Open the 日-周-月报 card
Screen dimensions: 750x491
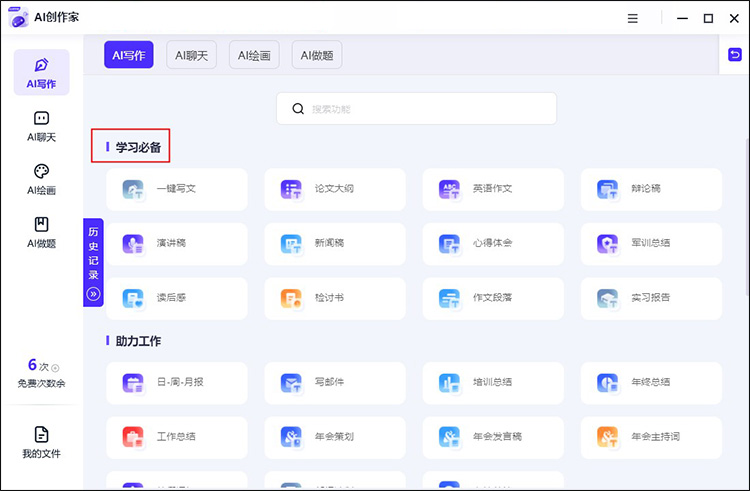click(x=176, y=383)
